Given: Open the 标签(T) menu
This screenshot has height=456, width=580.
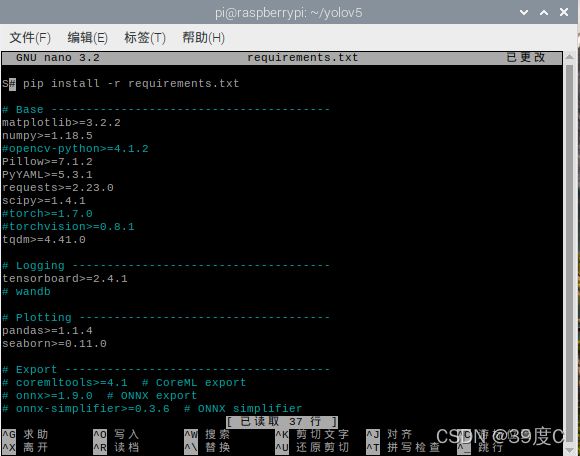Looking at the screenshot, I should (145, 37).
